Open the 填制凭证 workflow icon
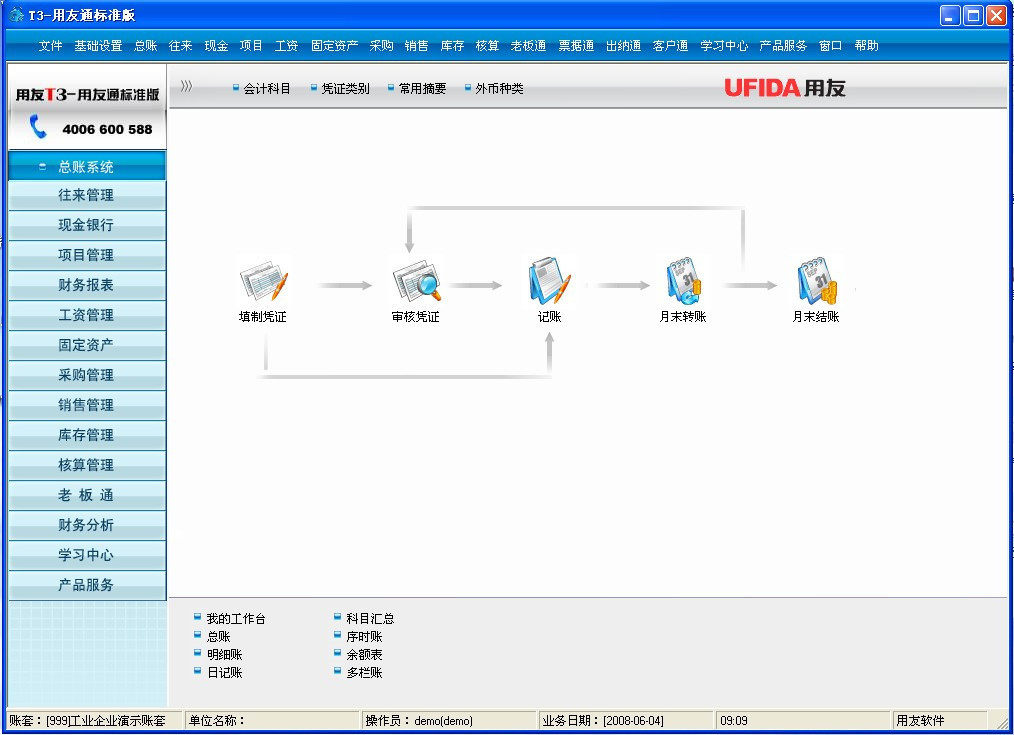 pyautogui.click(x=263, y=282)
